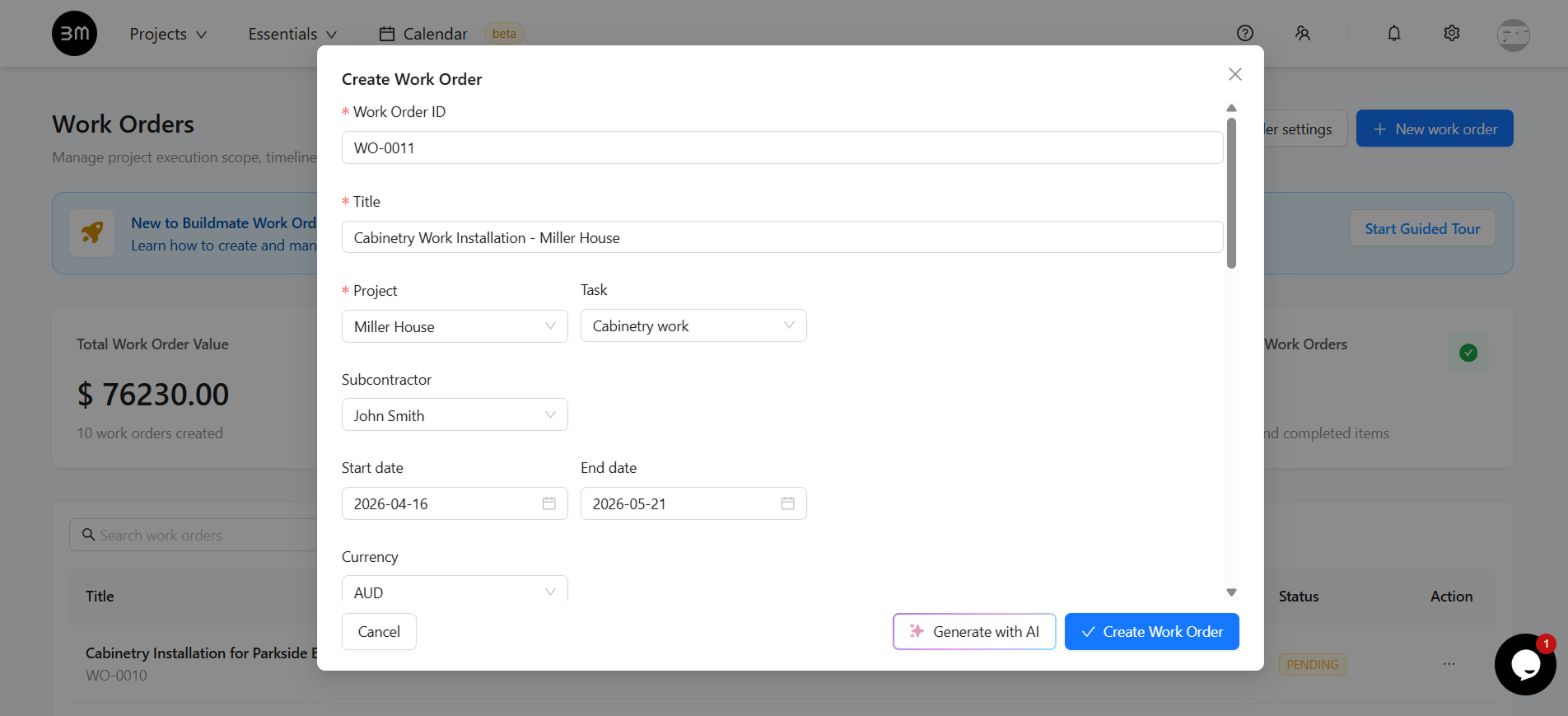
Task: Click the search magnifier icon
Action: 89,535
